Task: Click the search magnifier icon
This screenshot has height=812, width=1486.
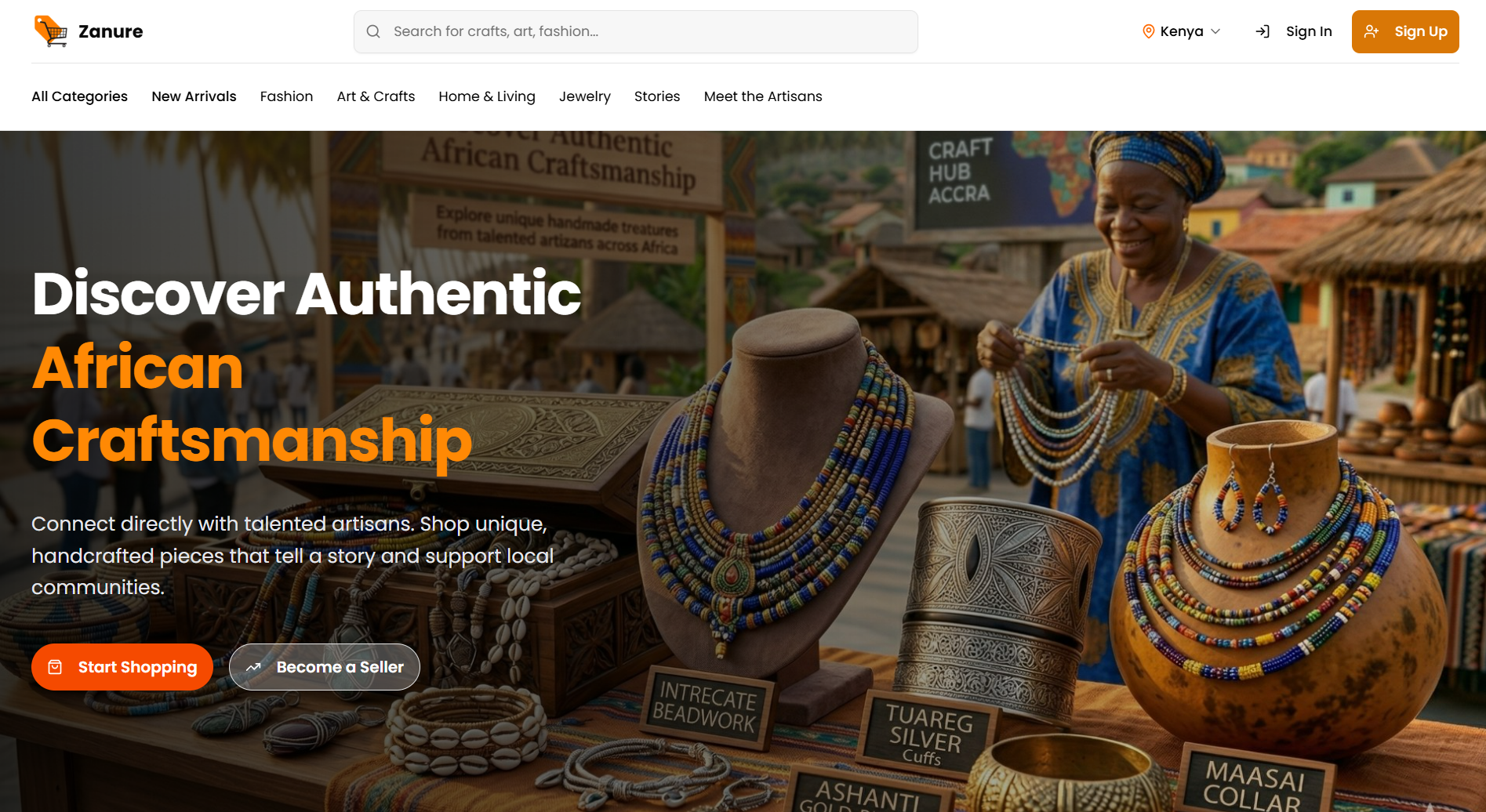Action: pyautogui.click(x=373, y=31)
